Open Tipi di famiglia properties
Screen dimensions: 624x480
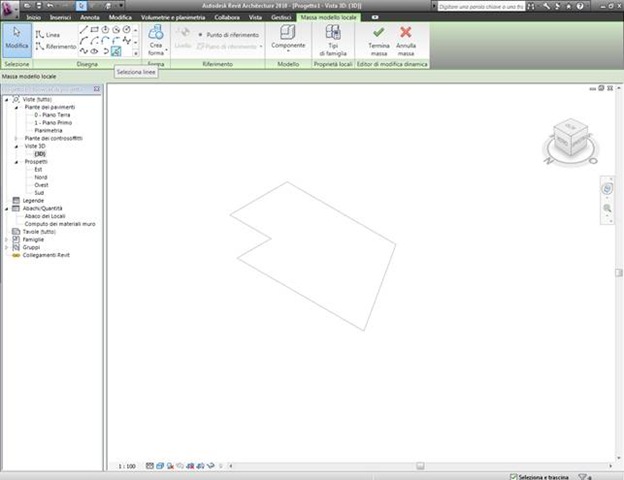pos(333,40)
